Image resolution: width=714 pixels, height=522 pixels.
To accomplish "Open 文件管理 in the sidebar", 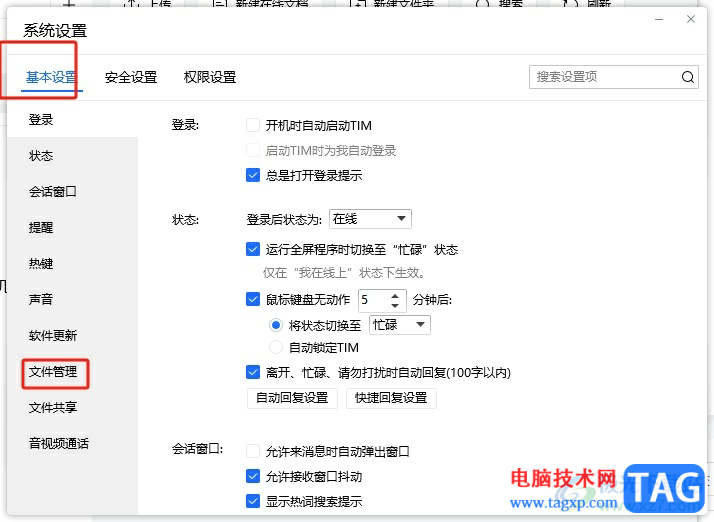I will pos(53,372).
